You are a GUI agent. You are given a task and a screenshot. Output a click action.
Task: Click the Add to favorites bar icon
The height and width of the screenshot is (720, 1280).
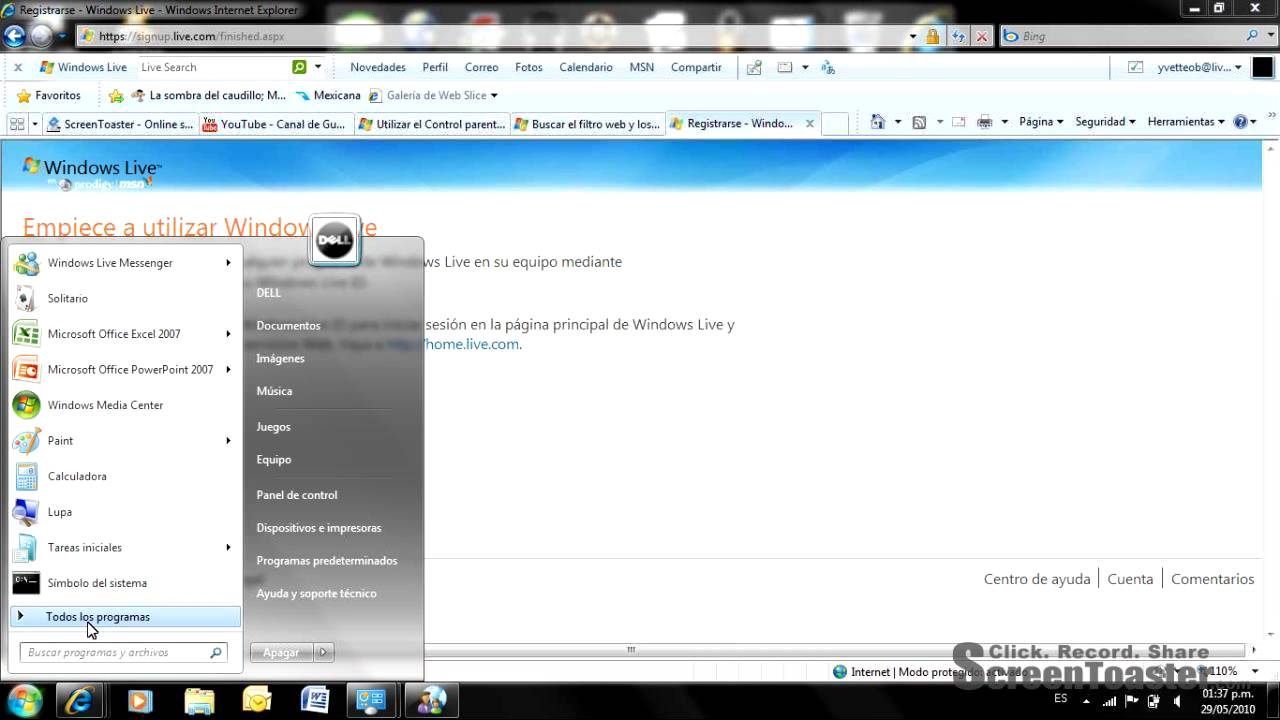coord(116,95)
